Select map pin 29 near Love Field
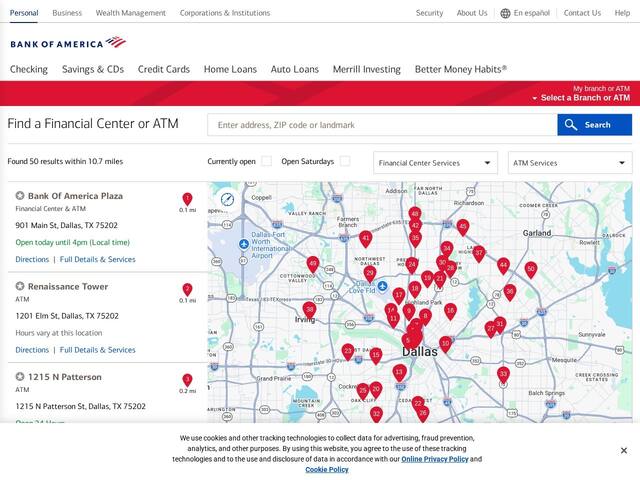The height and width of the screenshot is (480, 640). pyautogui.click(x=370, y=274)
